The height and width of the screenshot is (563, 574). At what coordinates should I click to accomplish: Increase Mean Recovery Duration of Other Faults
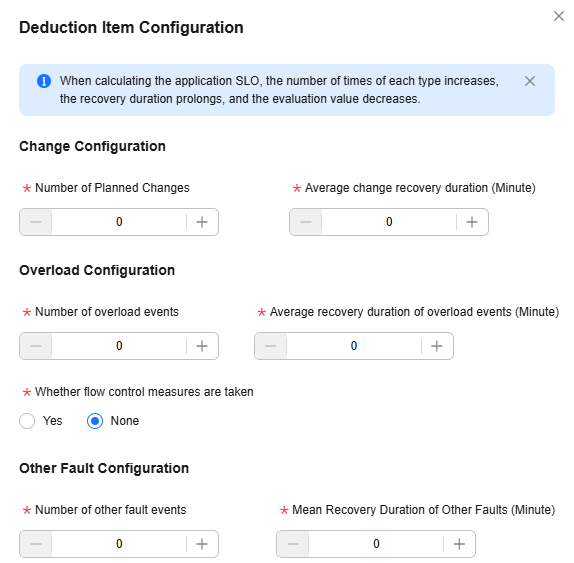pyautogui.click(x=459, y=544)
